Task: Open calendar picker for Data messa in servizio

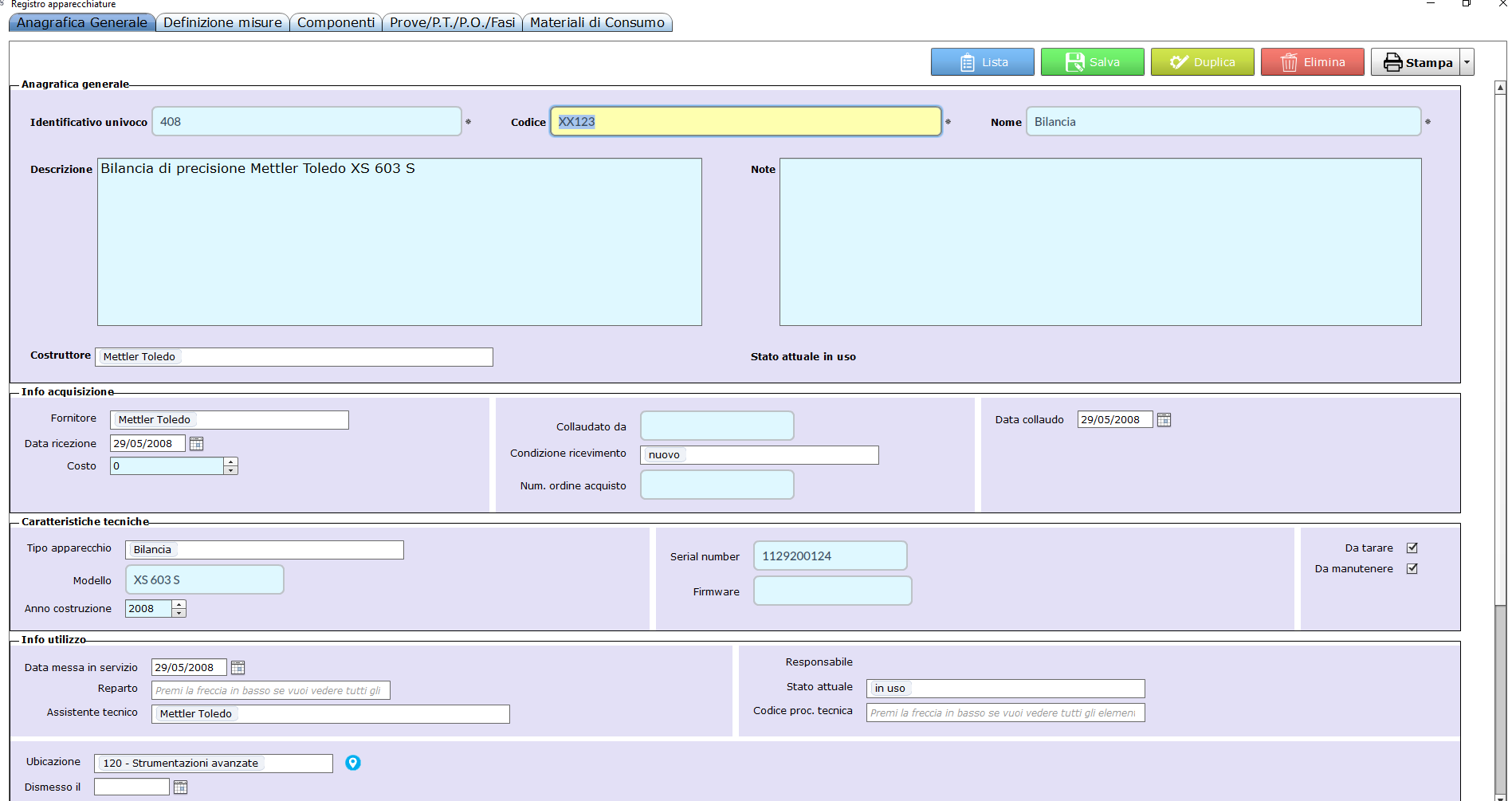Action: [x=238, y=667]
